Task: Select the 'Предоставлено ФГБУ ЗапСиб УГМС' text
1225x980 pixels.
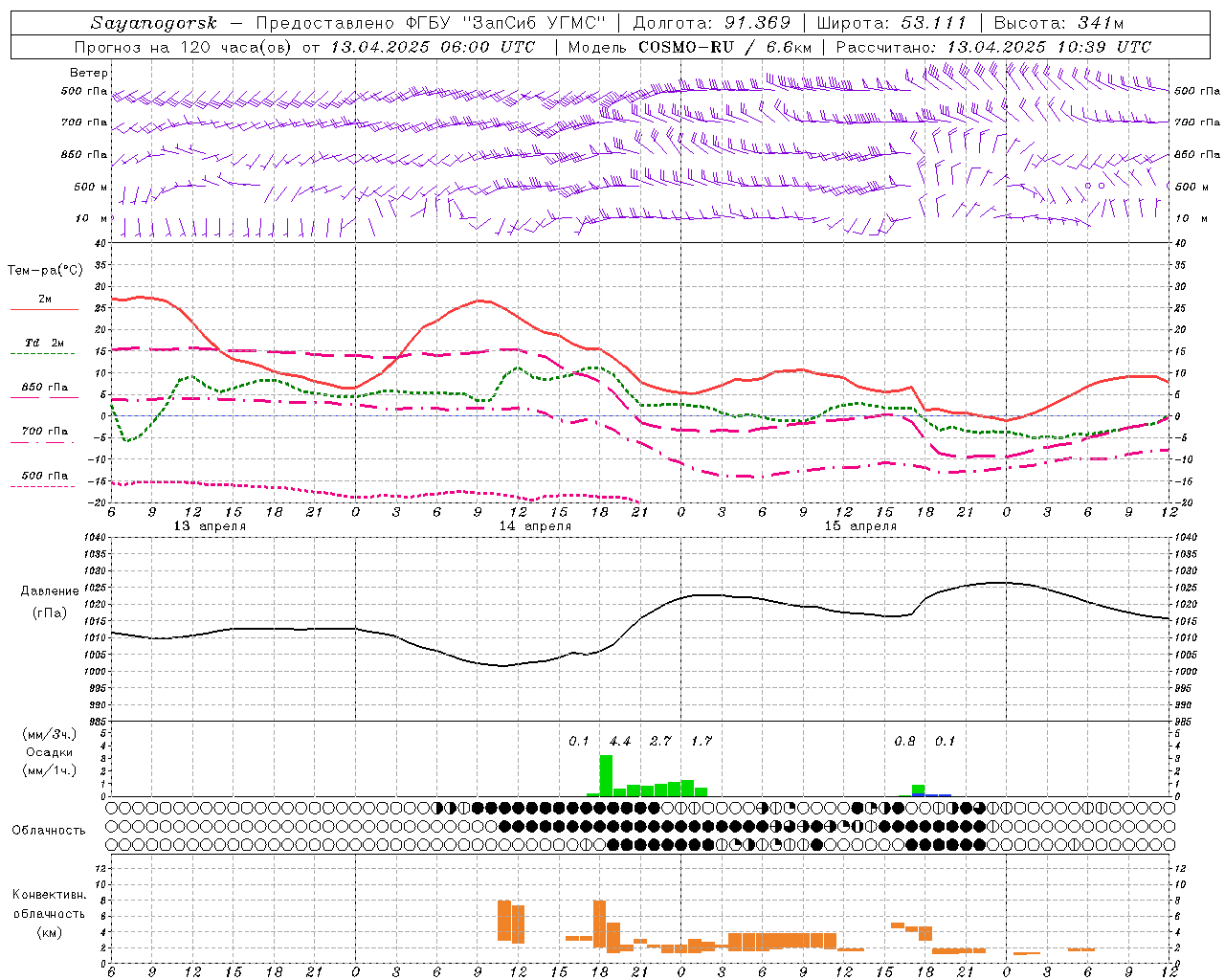Action: point(430,23)
